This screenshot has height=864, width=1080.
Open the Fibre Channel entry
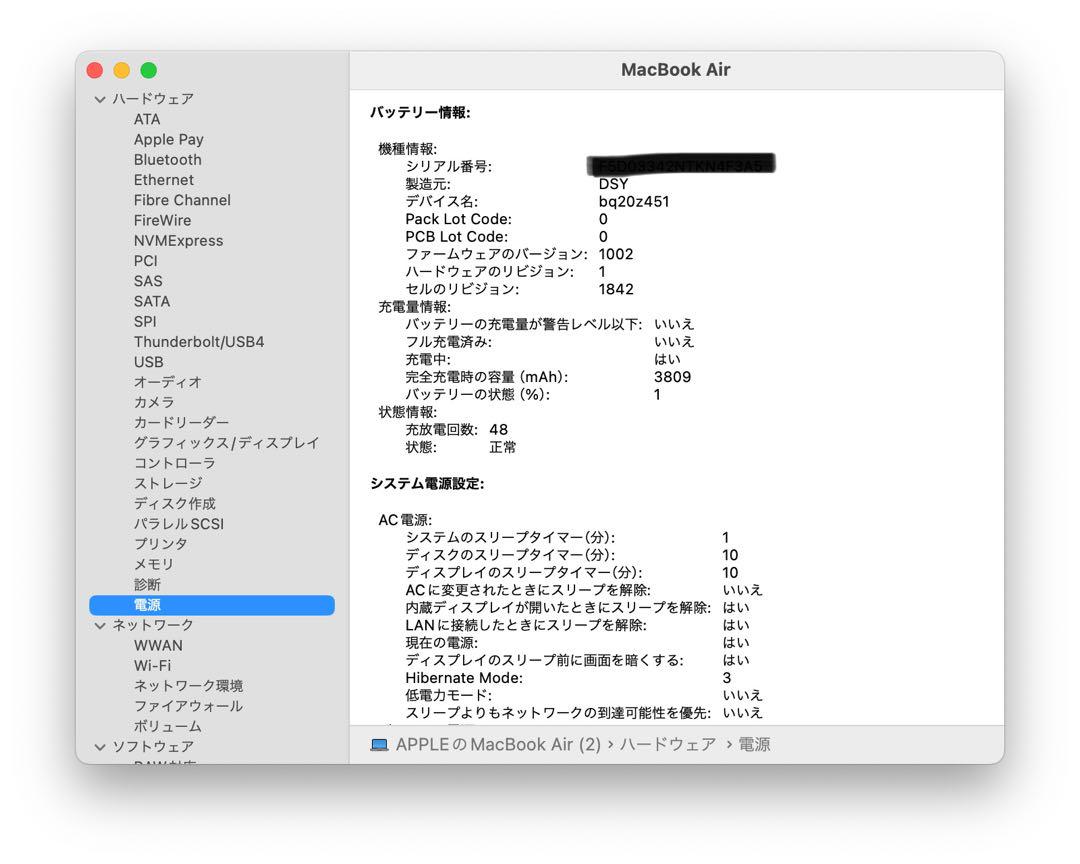[x=183, y=200]
